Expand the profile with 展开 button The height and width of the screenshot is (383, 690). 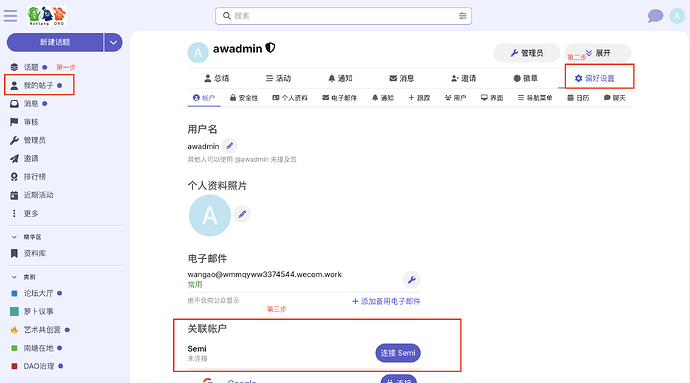598,53
